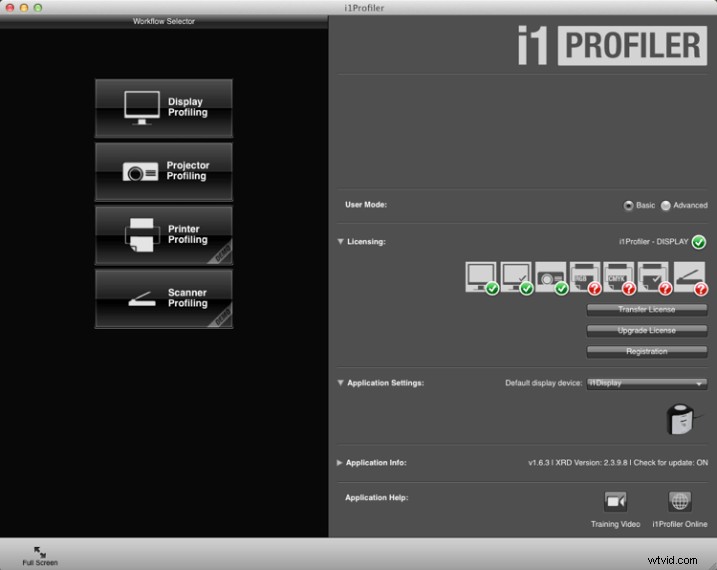This screenshot has width=717, height=570.
Task: Open the Projector Profiling workflow
Action: [x=164, y=171]
